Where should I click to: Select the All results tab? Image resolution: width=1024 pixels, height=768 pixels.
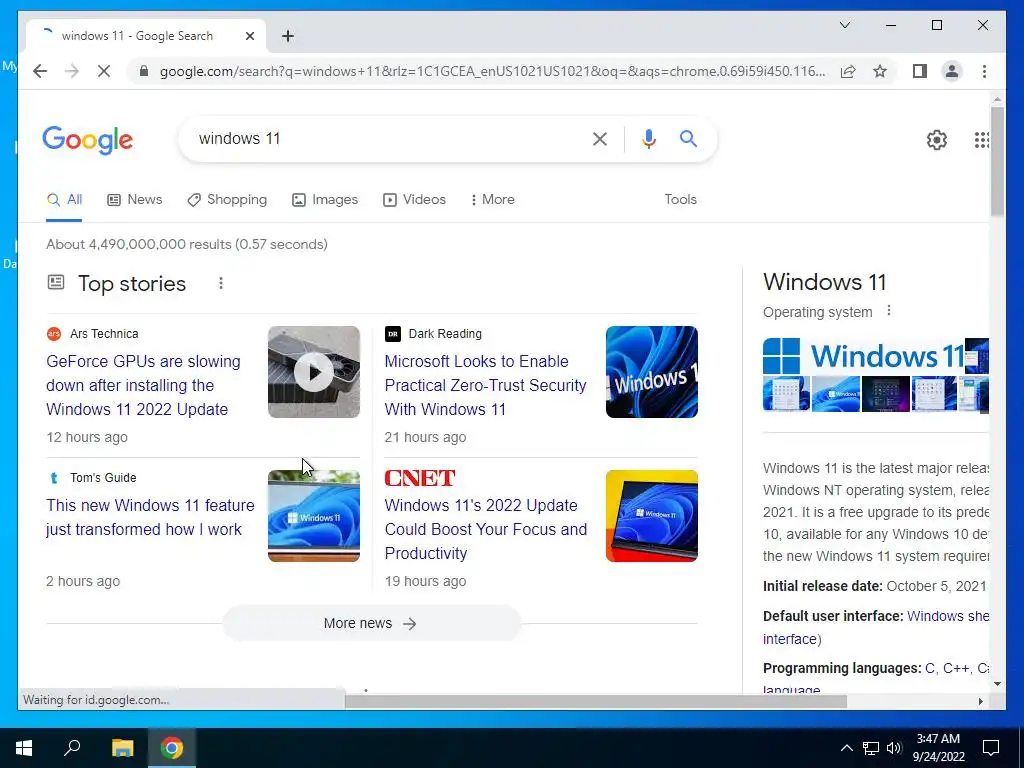coord(64,200)
